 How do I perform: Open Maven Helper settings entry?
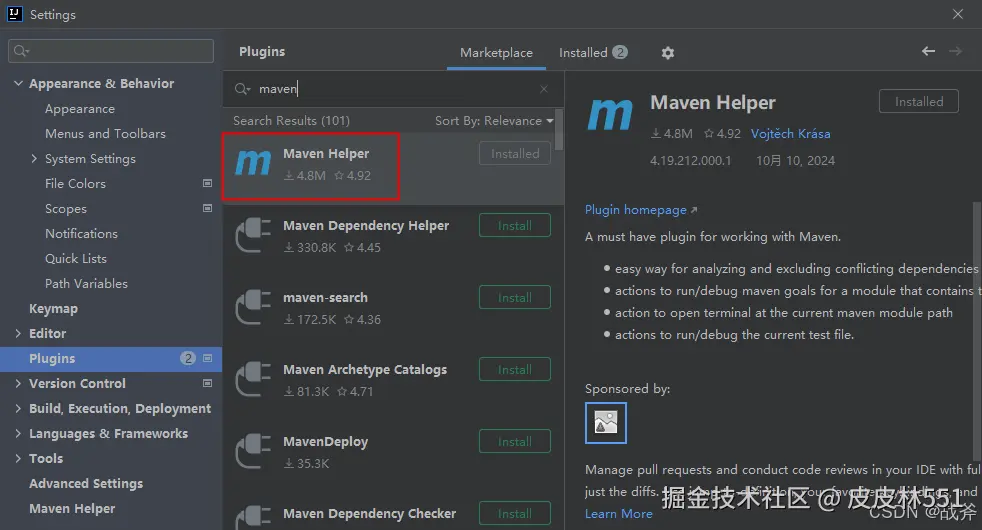coord(72,509)
